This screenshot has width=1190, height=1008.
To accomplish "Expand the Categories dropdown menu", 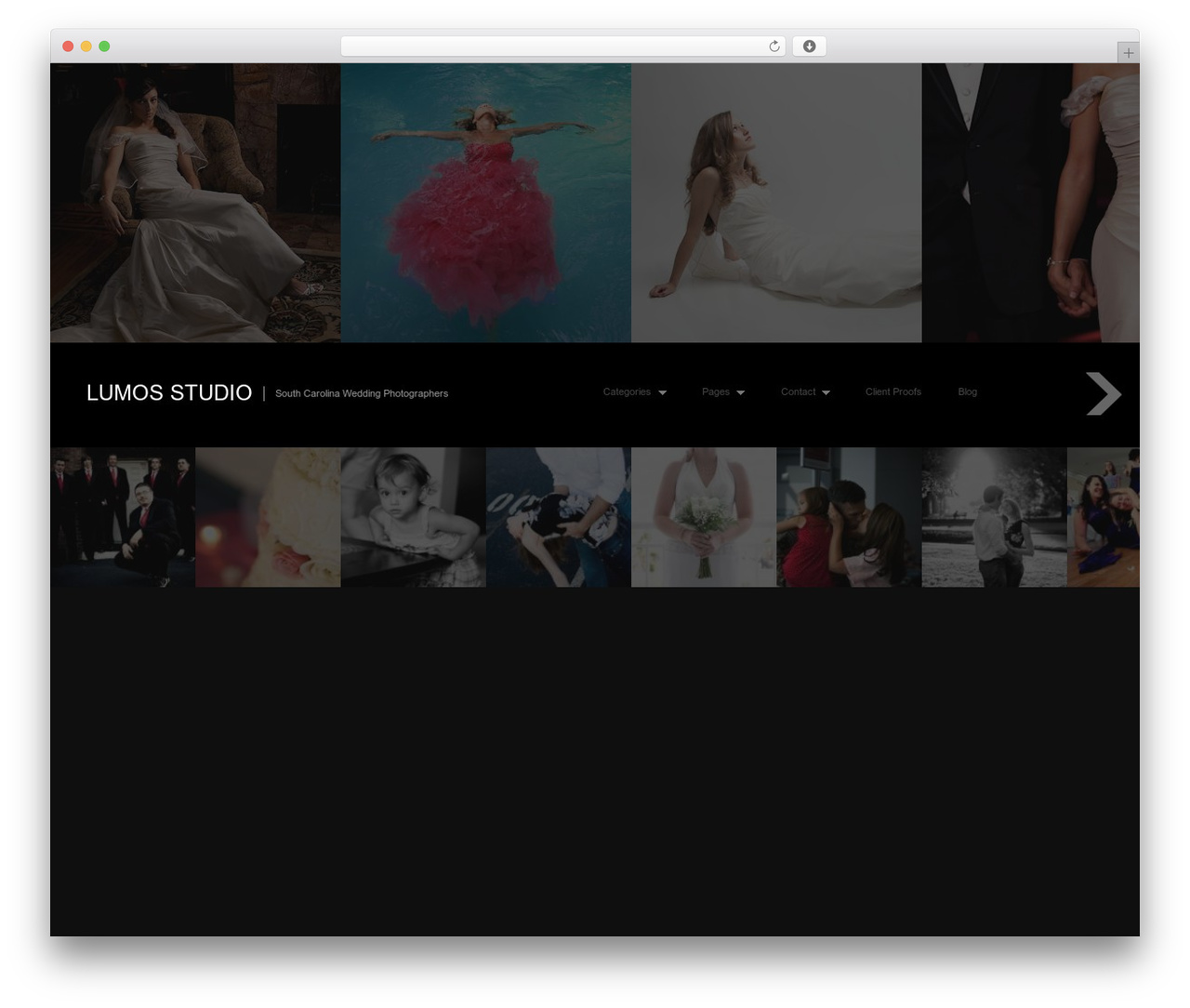I will click(634, 392).
